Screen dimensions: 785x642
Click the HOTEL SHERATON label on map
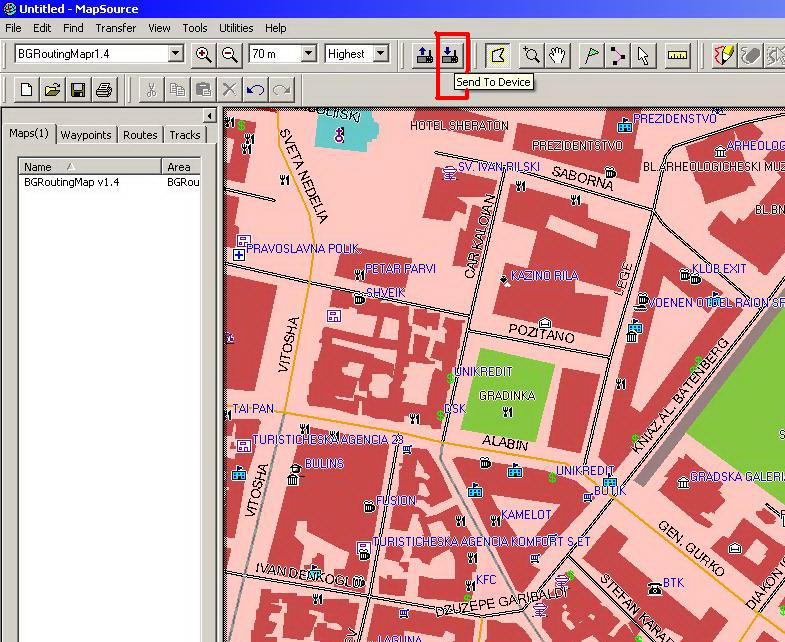(x=459, y=126)
